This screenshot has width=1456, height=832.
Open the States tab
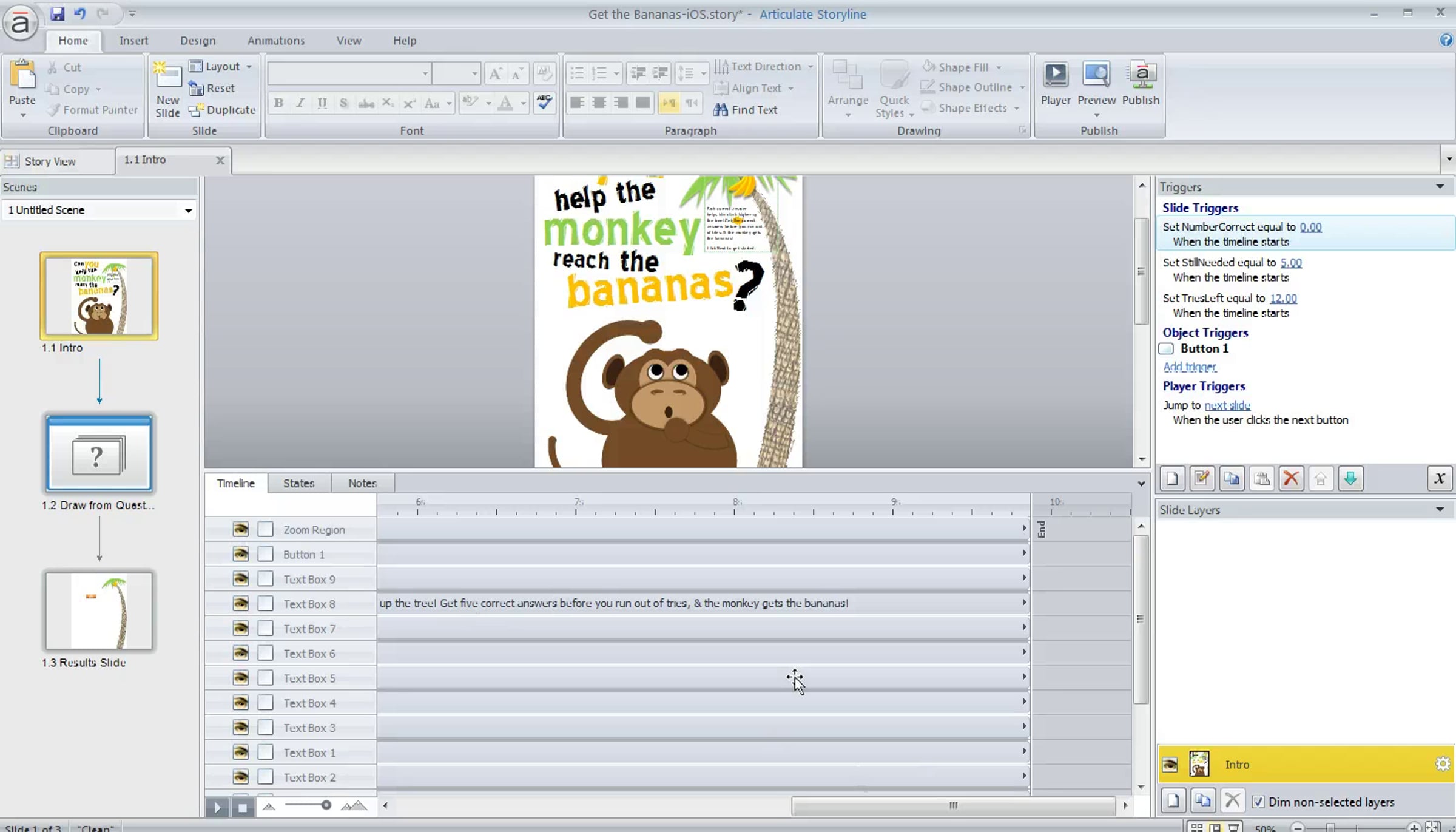click(298, 483)
